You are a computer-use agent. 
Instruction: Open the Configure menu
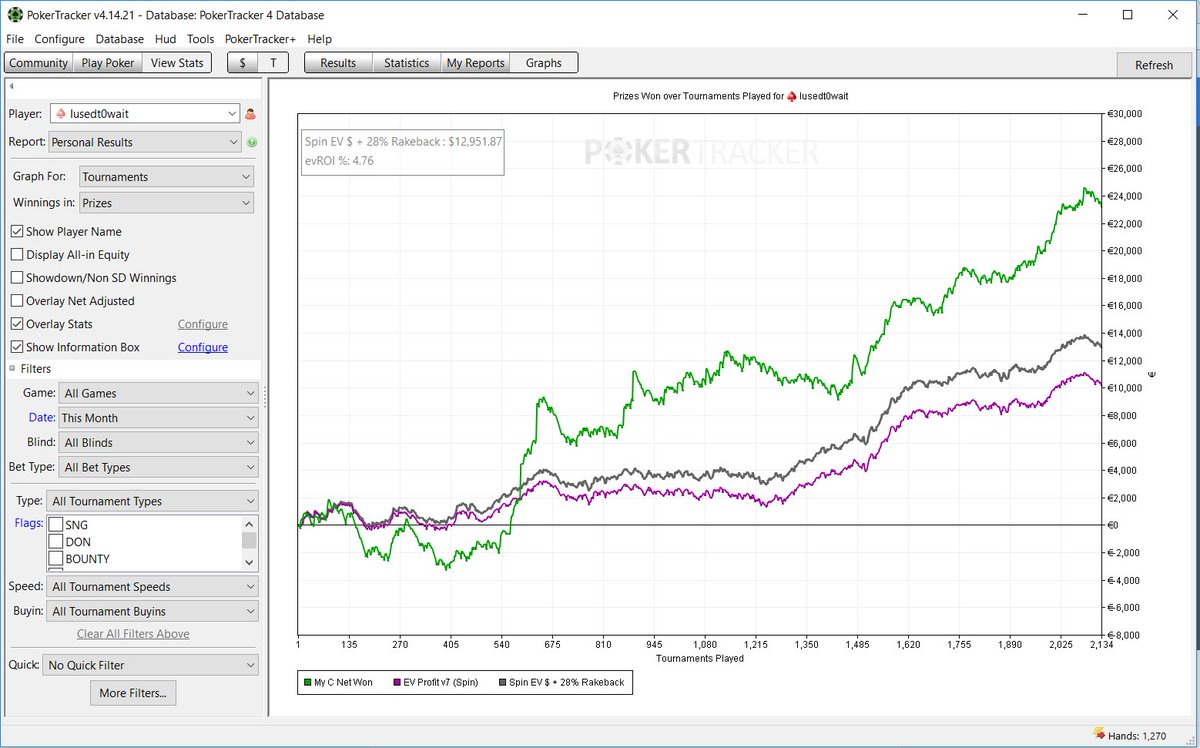(x=60, y=39)
